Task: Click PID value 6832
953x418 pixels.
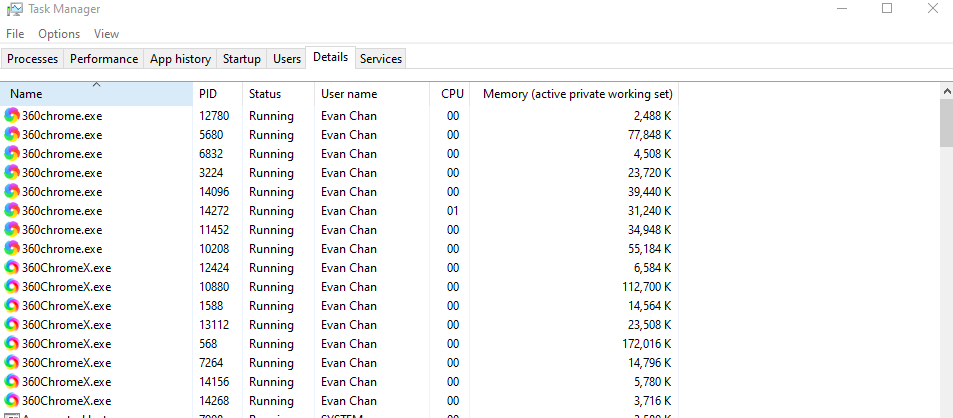Action: click(211, 154)
